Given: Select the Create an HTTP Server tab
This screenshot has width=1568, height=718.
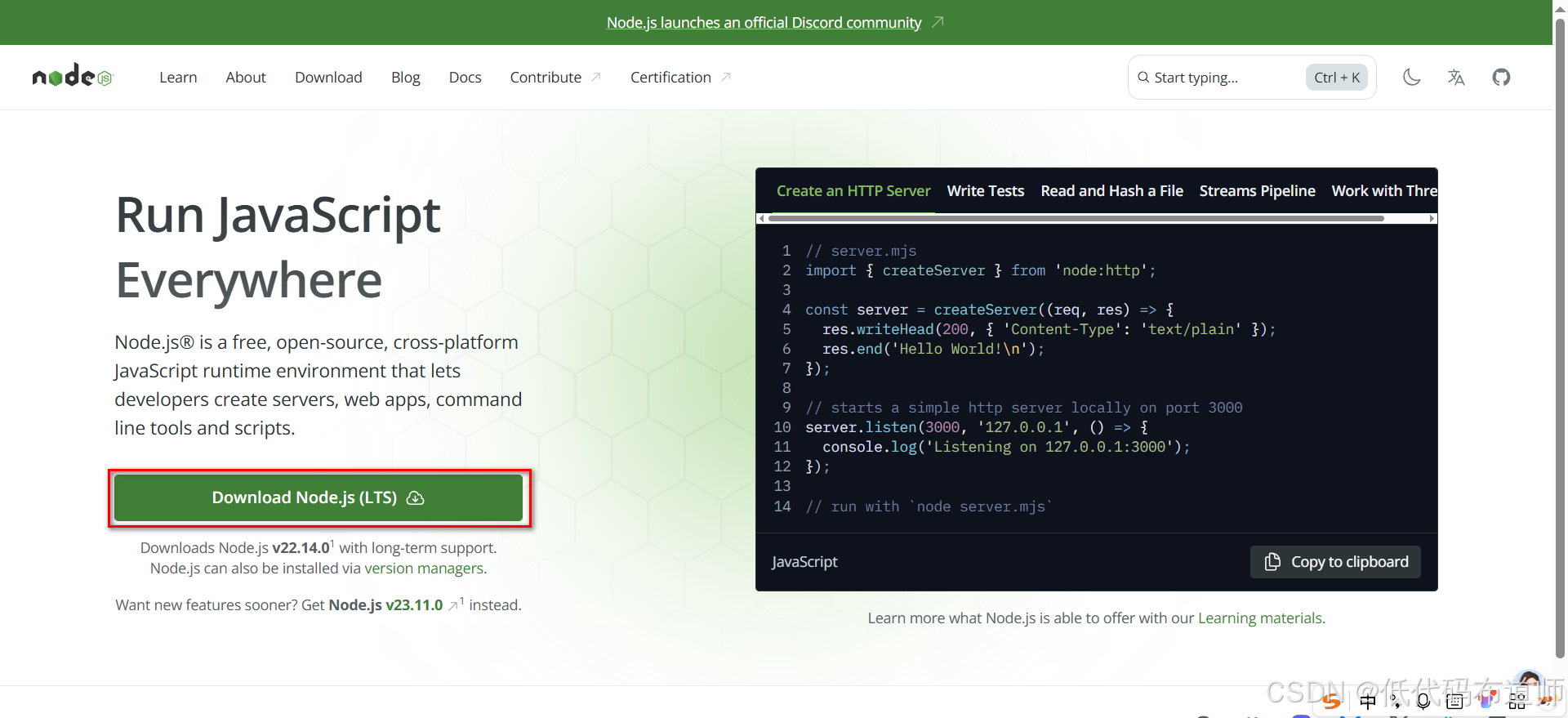Looking at the screenshot, I should coord(853,191).
